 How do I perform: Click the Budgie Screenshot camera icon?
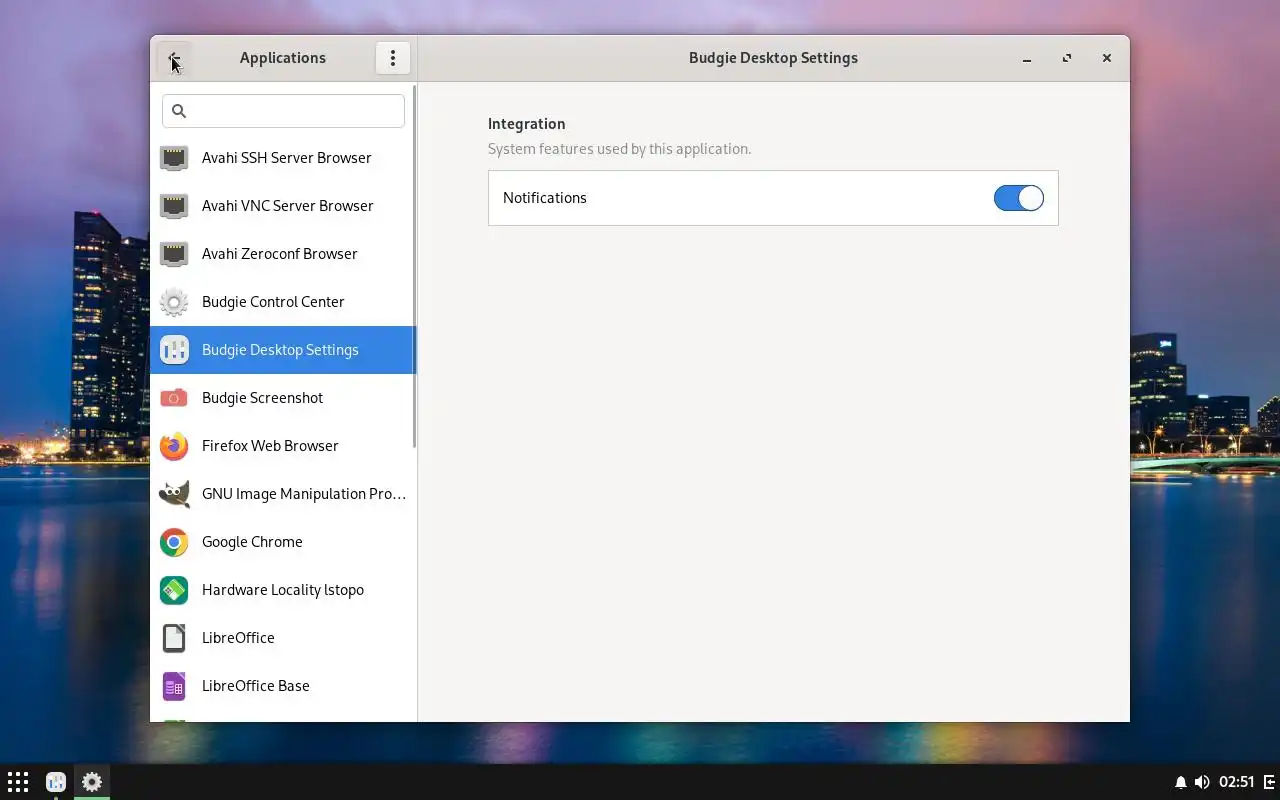click(x=174, y=398)
